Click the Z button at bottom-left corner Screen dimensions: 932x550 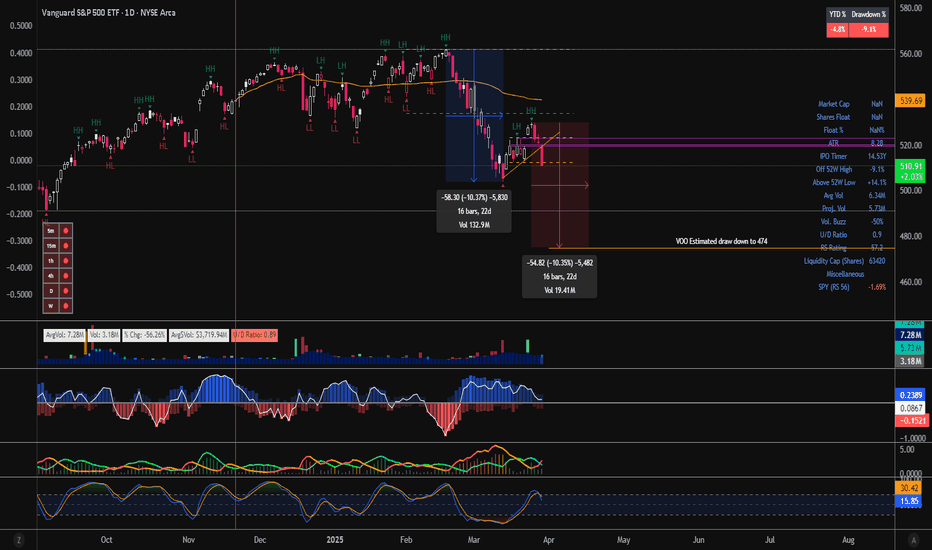click(19, 540)
